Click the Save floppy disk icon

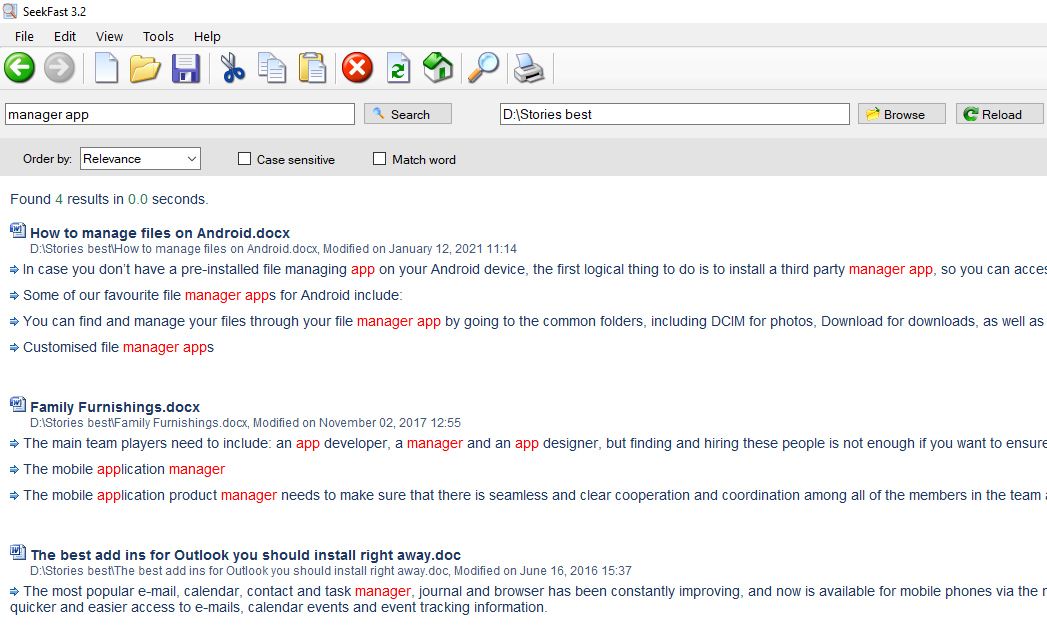pos(186,68)
